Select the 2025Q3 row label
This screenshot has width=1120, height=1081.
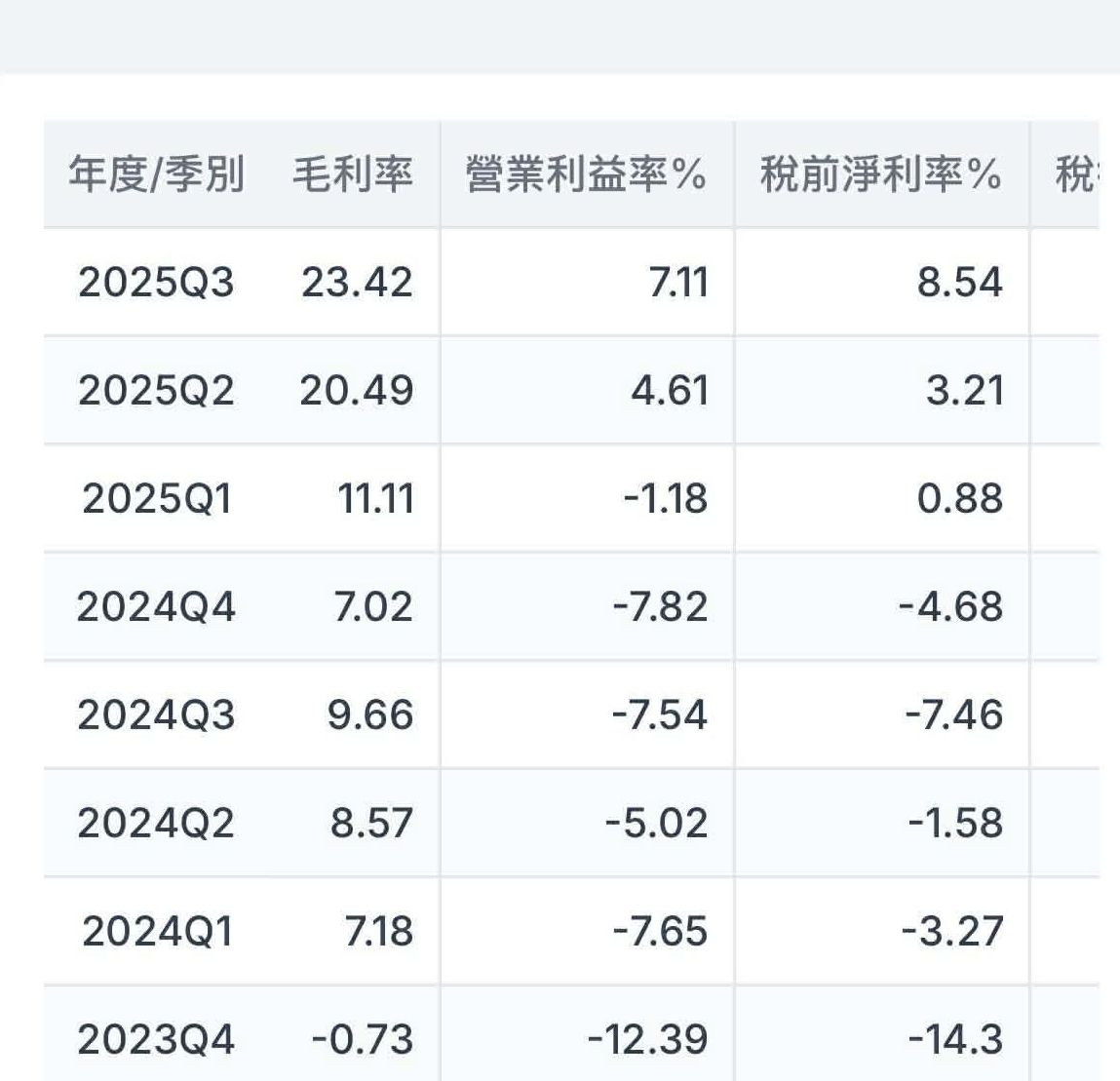tap(156, 283)
